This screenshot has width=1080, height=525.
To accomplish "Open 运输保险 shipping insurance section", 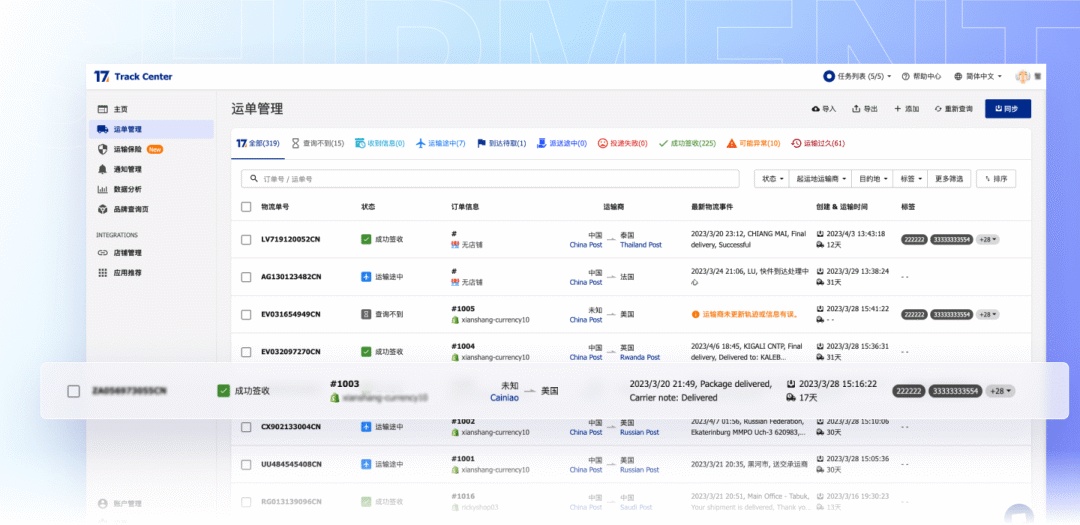I will tap(129, 149).
